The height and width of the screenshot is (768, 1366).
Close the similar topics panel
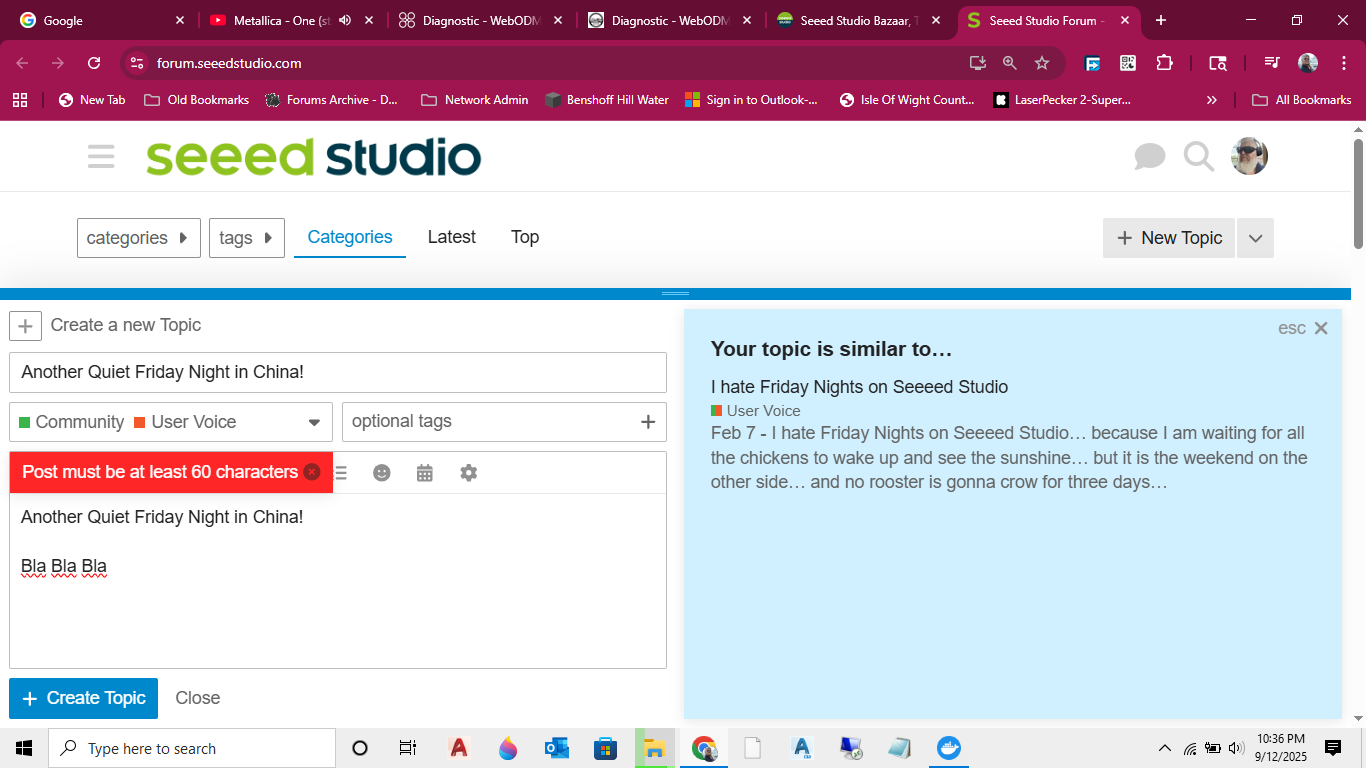point(1321,328)
